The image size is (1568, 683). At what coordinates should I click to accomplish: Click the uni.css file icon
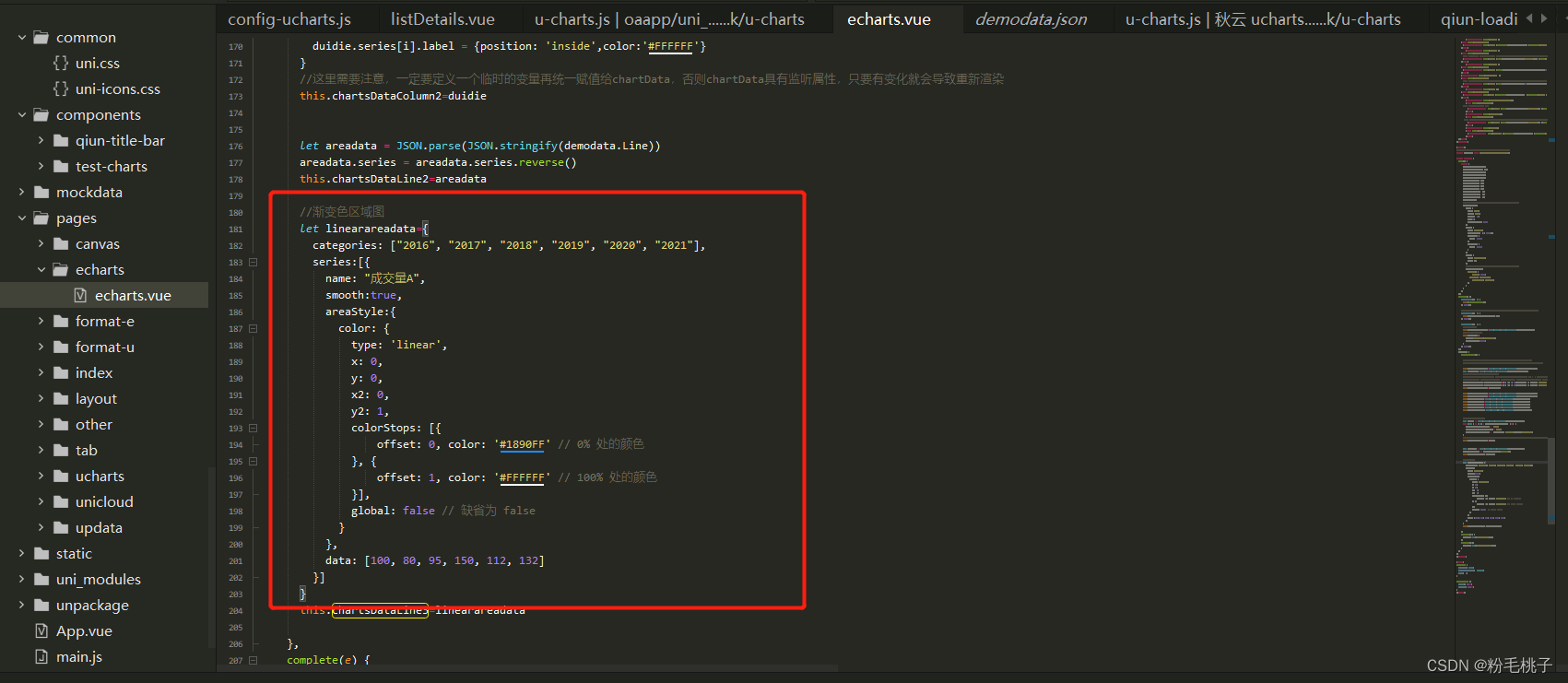(61, 63)
